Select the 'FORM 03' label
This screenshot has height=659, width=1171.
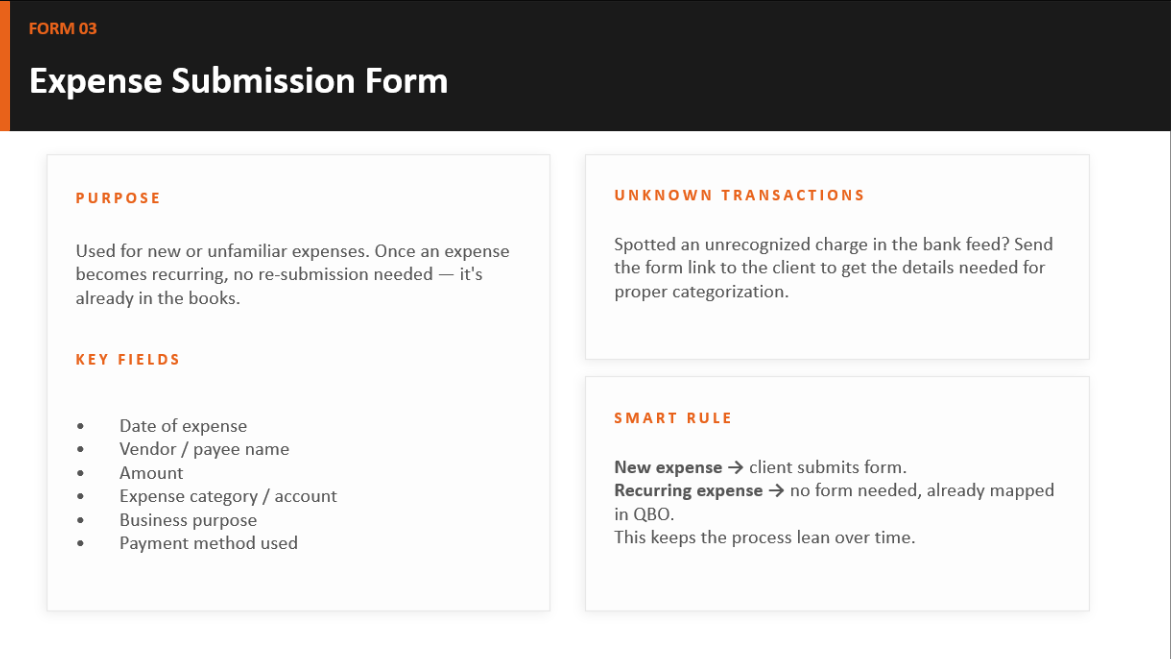pos(63,28)
